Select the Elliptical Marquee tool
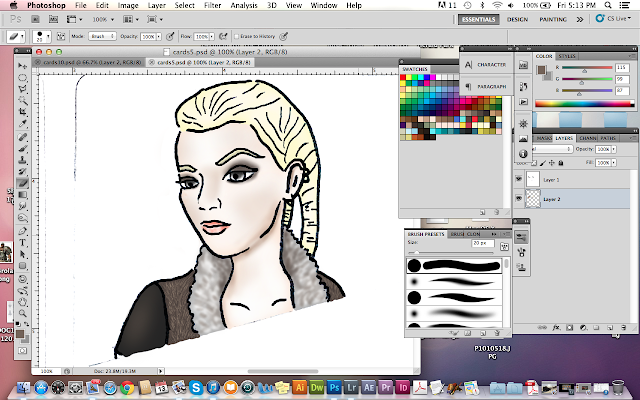This screenshot has width=640, height=400. (x=22, y=78)
